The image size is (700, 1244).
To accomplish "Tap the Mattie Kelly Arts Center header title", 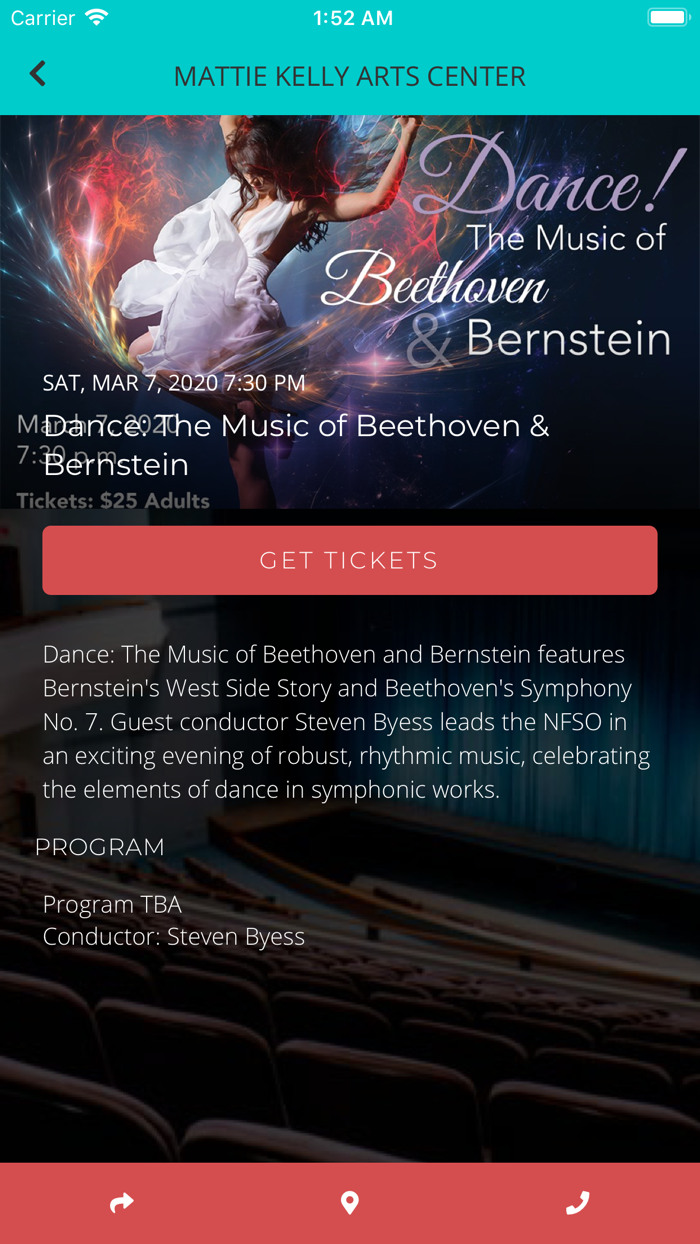I will coord(350,77).
